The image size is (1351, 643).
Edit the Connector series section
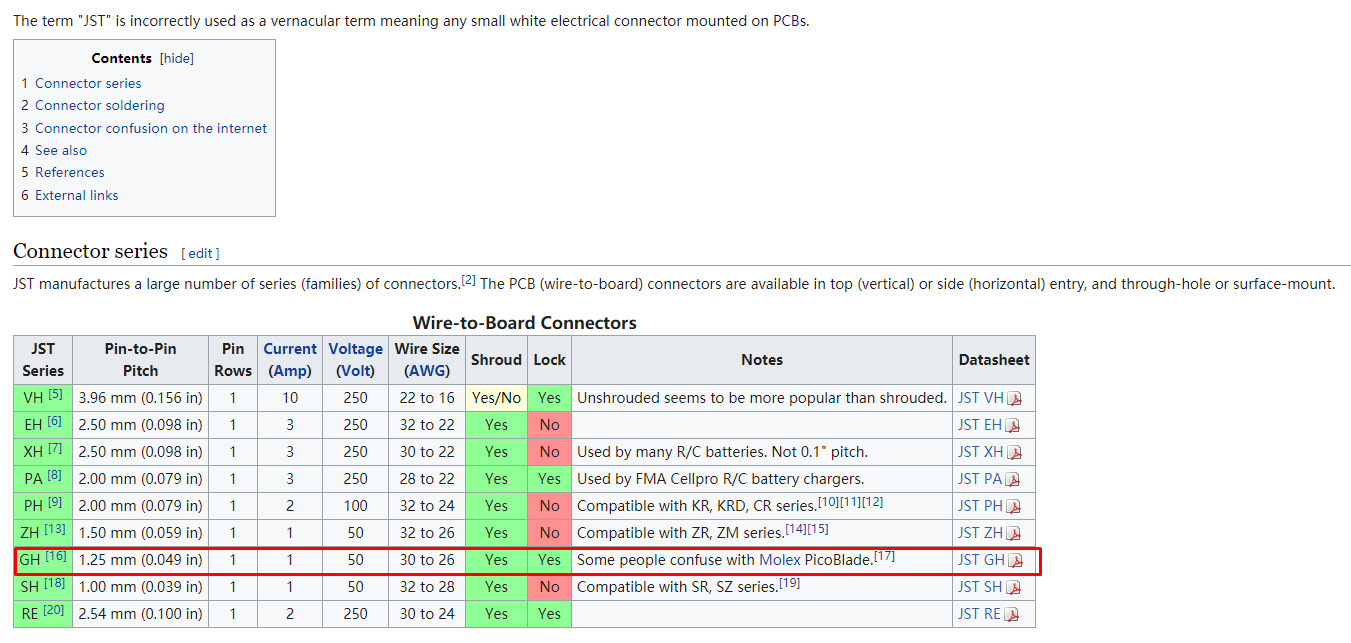[202, 253]
